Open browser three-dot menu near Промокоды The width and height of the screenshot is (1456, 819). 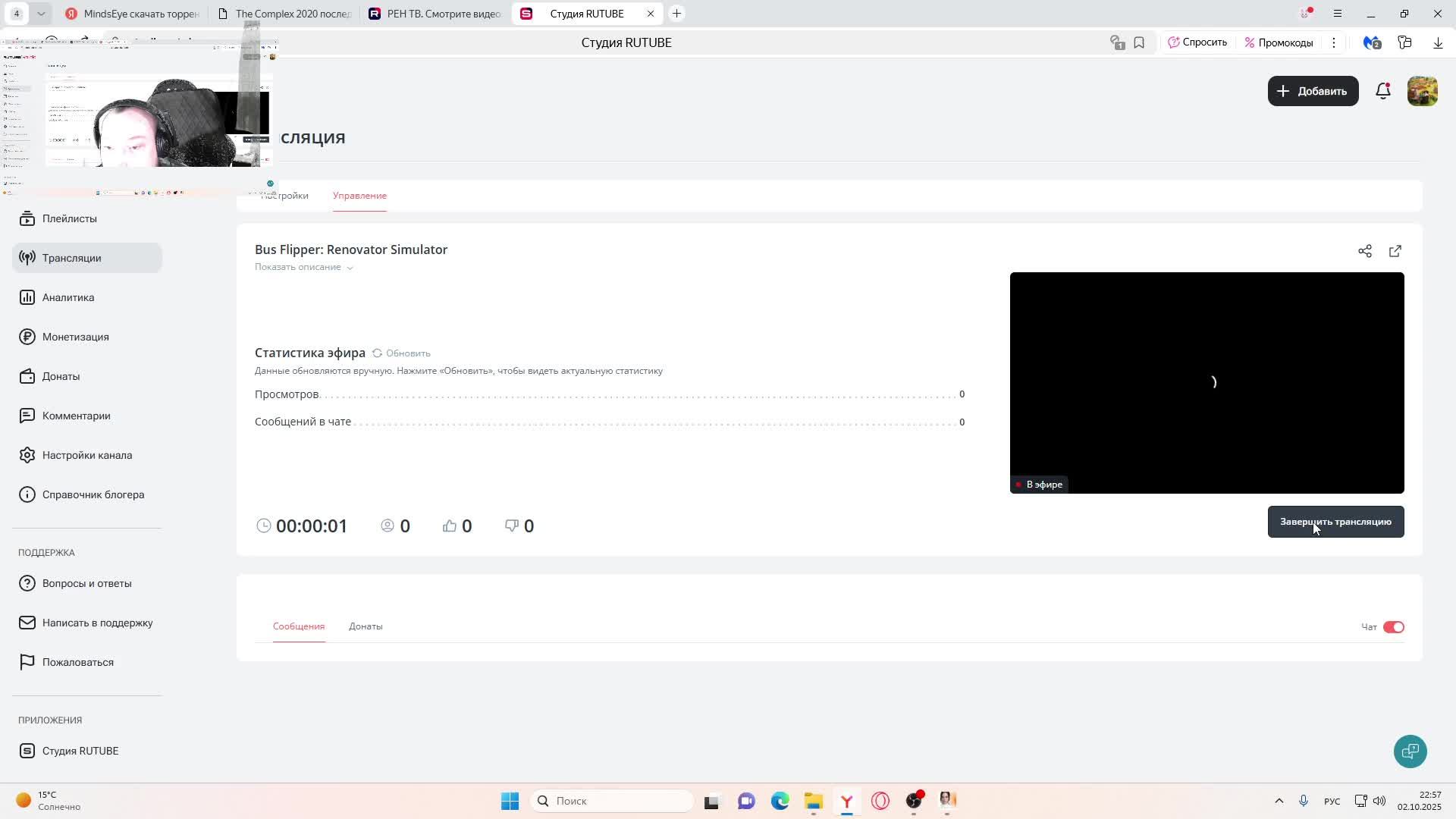click(1334, 42)
